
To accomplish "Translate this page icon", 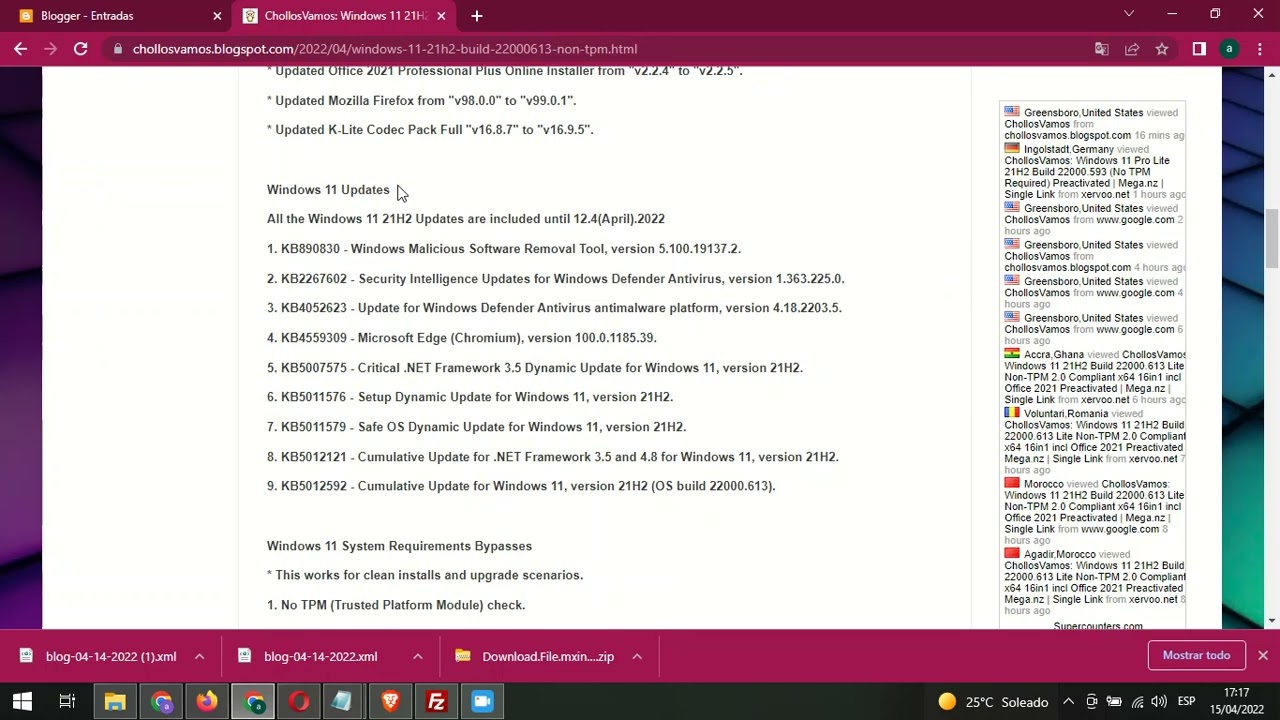I will pos(1102,49).
